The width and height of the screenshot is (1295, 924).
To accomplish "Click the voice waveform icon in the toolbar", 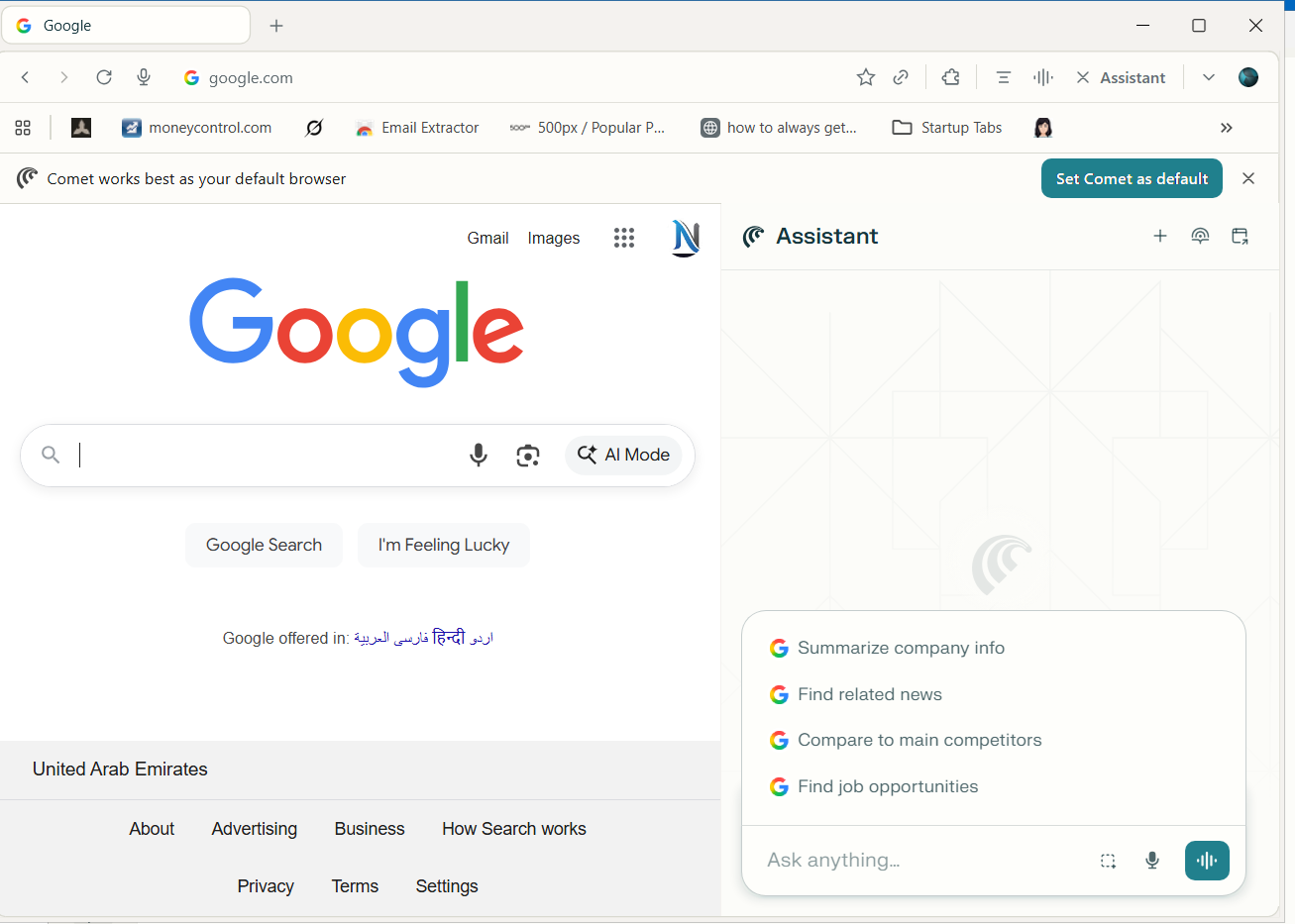I will point(1043,77).
